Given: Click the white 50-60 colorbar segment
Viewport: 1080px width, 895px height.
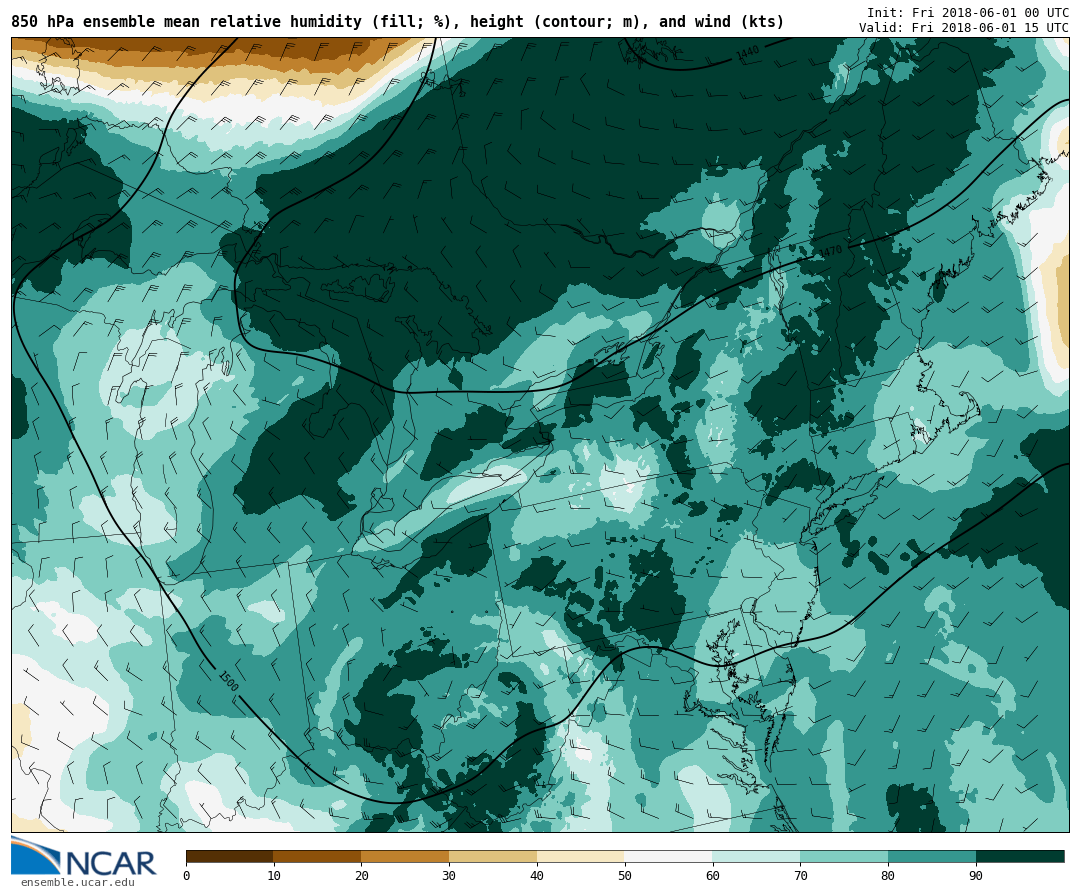Looking at the screenshot, I should pos(669,856).
